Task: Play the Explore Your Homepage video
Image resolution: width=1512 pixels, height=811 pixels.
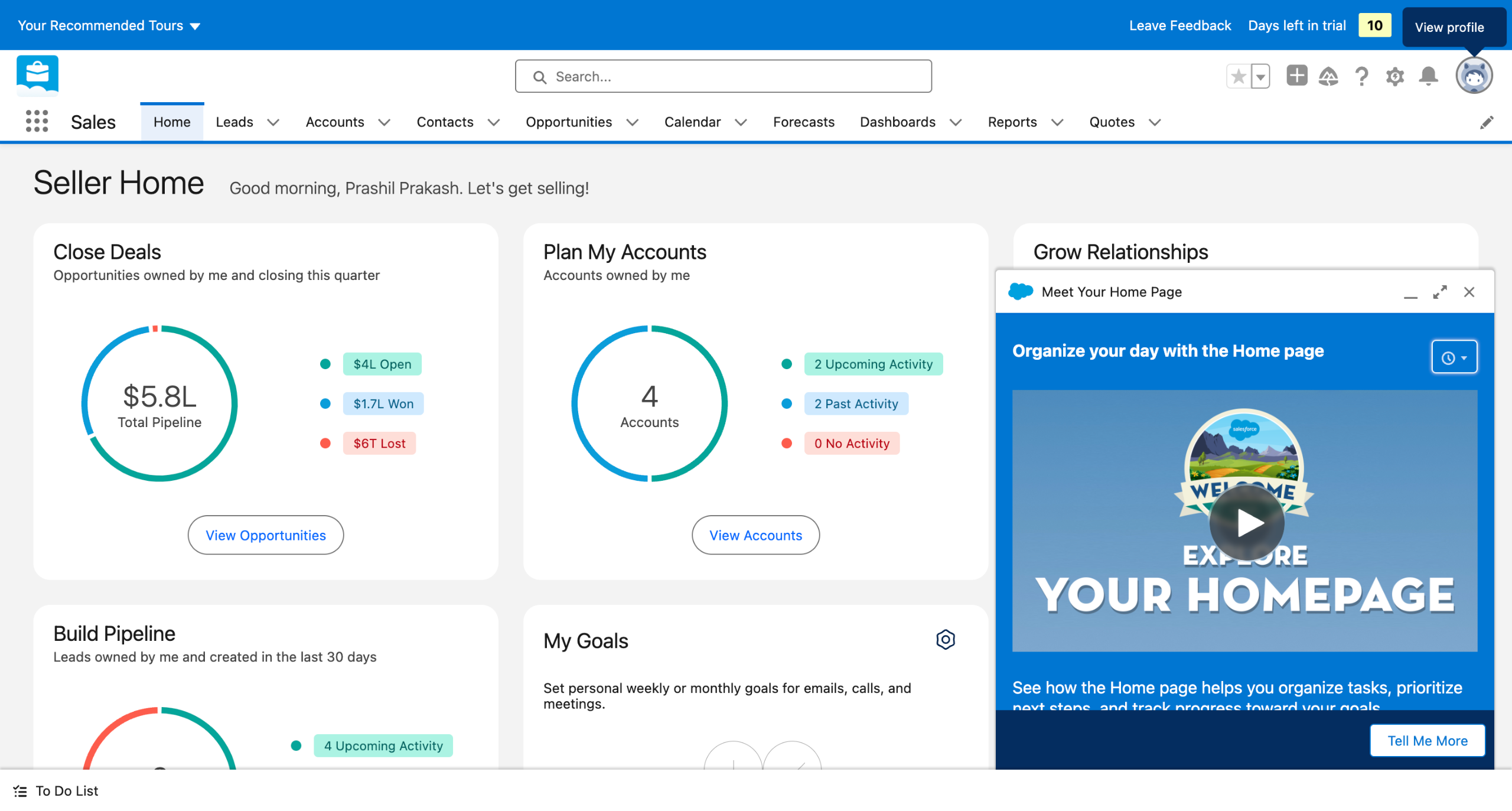Action: point(1247,523)
